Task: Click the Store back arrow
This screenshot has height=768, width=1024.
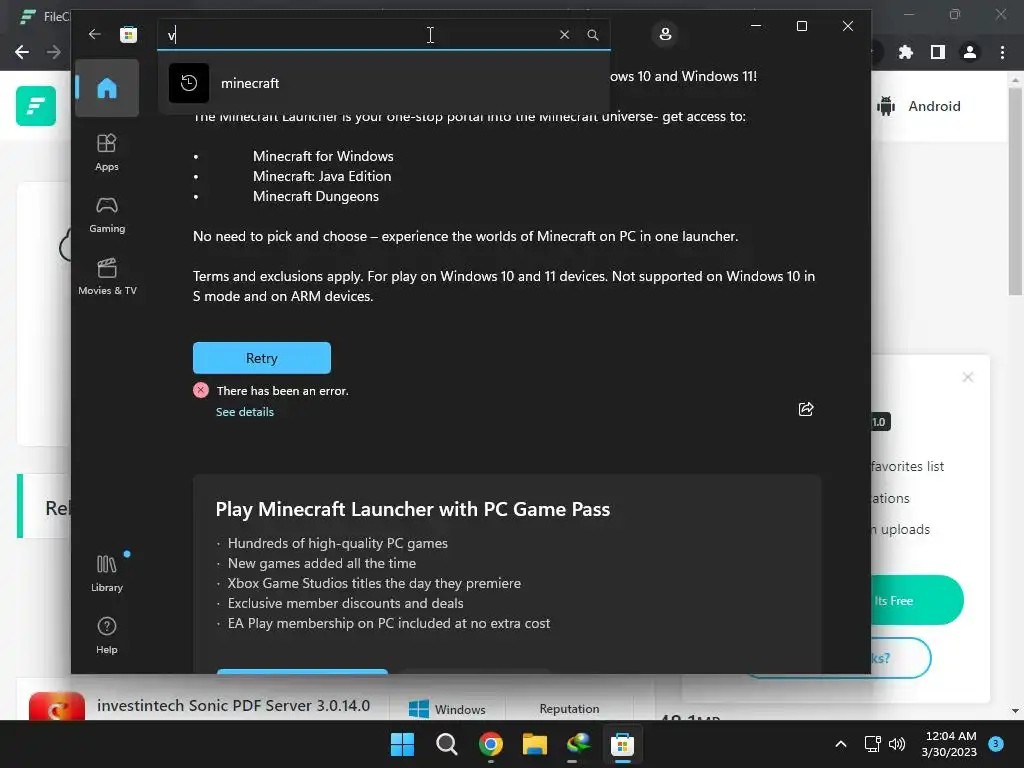Action: [95, 34]
